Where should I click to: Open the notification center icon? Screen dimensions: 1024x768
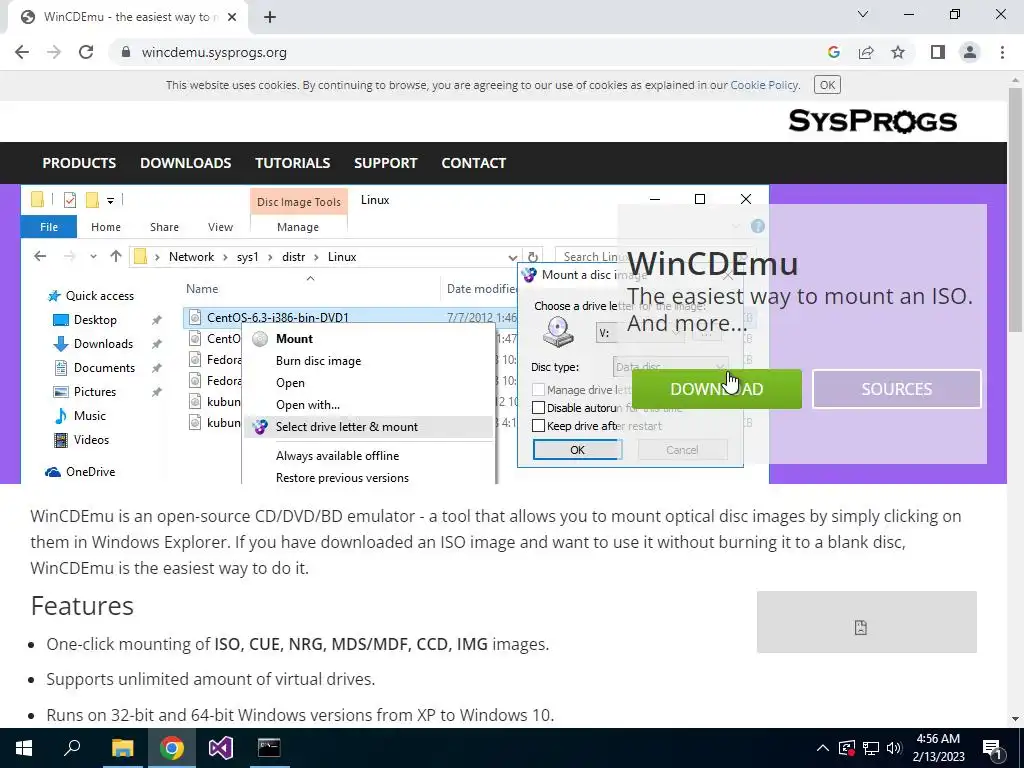[x=992, y=748]
